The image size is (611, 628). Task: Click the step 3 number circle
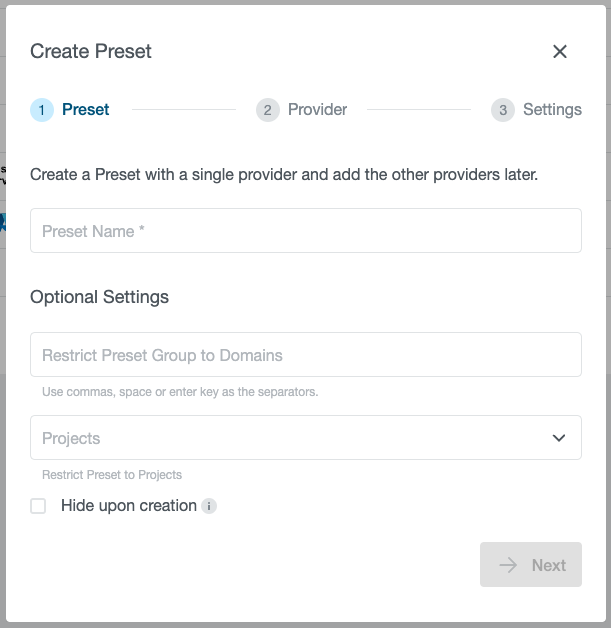click(x=503, y=110)
